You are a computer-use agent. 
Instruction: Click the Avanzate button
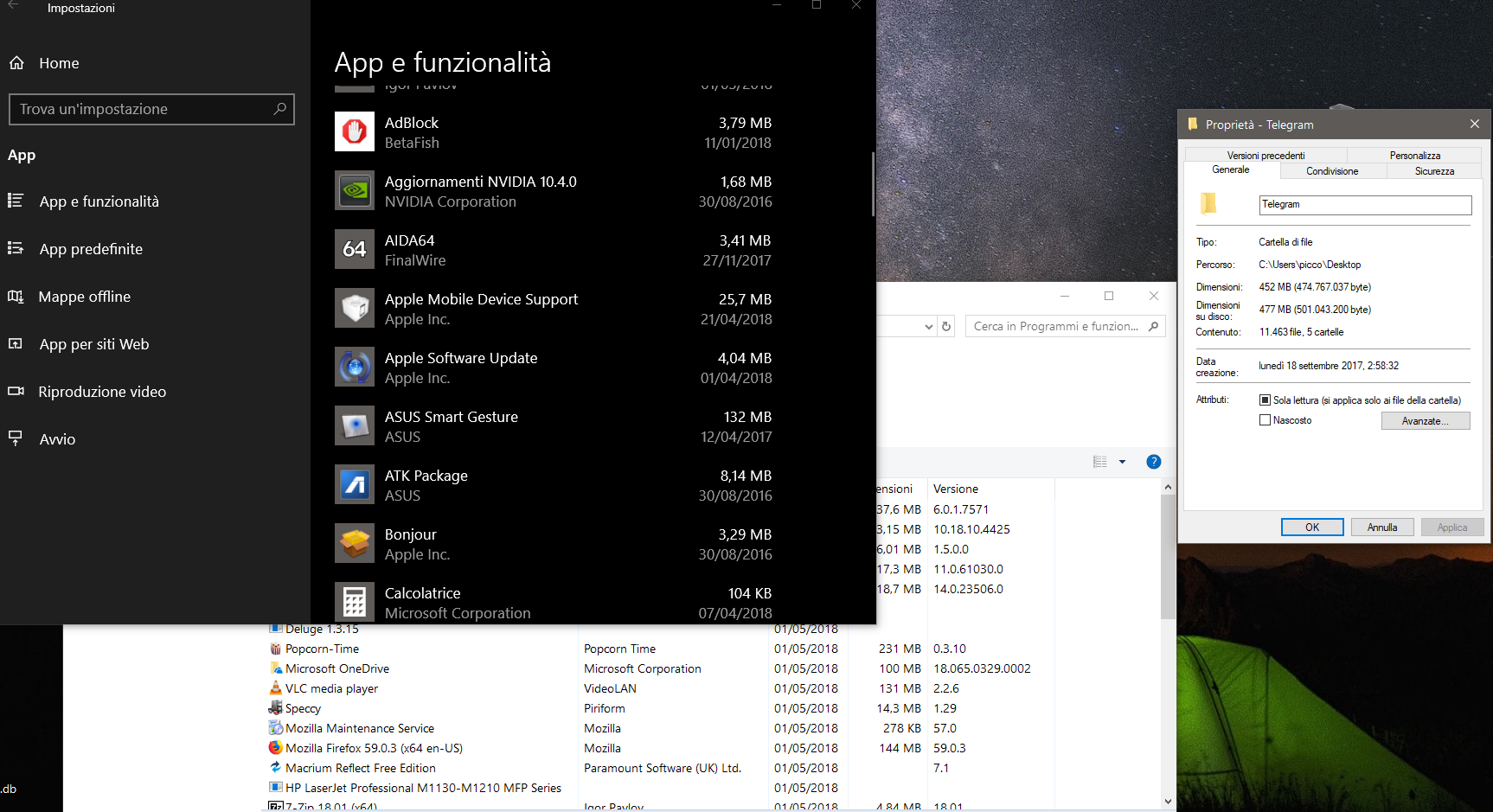click(x=1426, y=421)
